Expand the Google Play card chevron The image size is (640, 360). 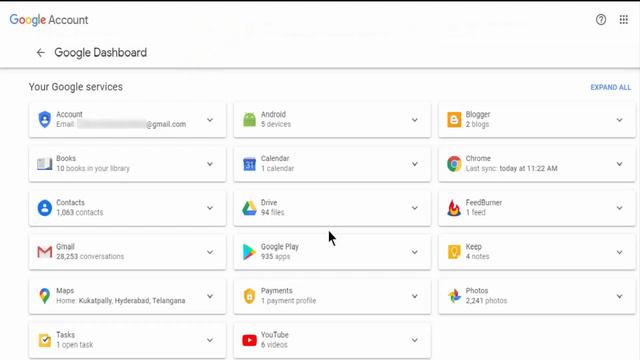tap(415, 252)
